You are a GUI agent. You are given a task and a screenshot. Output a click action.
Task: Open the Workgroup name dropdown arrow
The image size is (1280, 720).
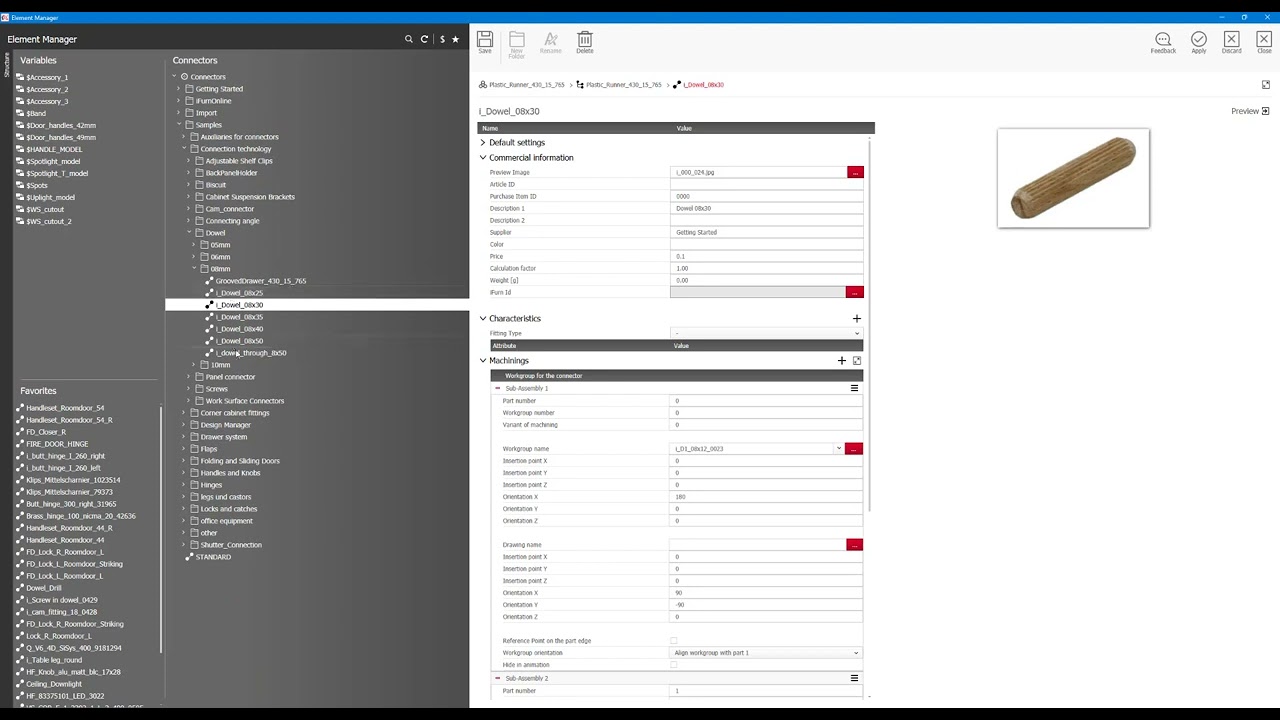[838, 449]
